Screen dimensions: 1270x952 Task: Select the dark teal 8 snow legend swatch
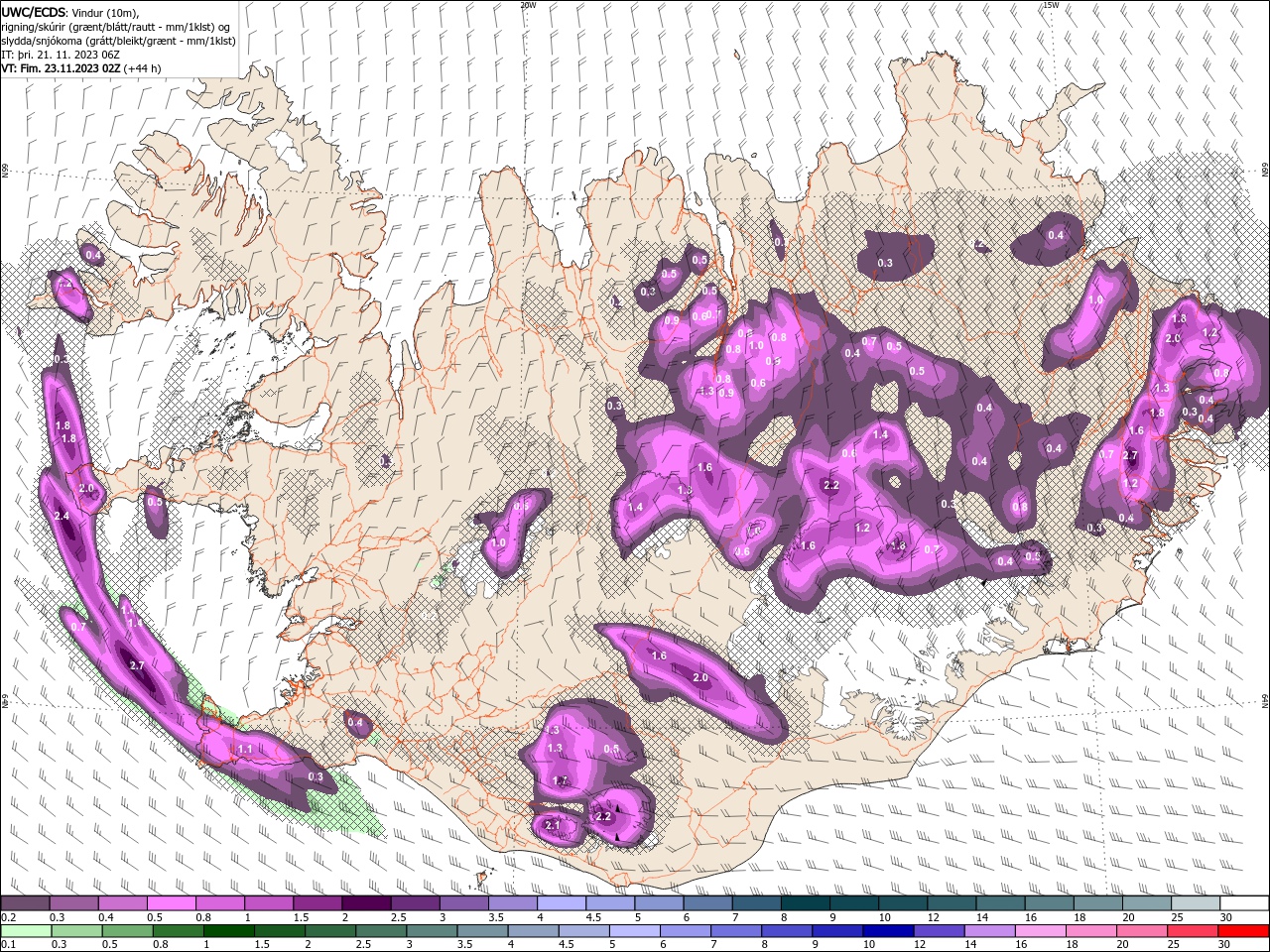point(806,903)
